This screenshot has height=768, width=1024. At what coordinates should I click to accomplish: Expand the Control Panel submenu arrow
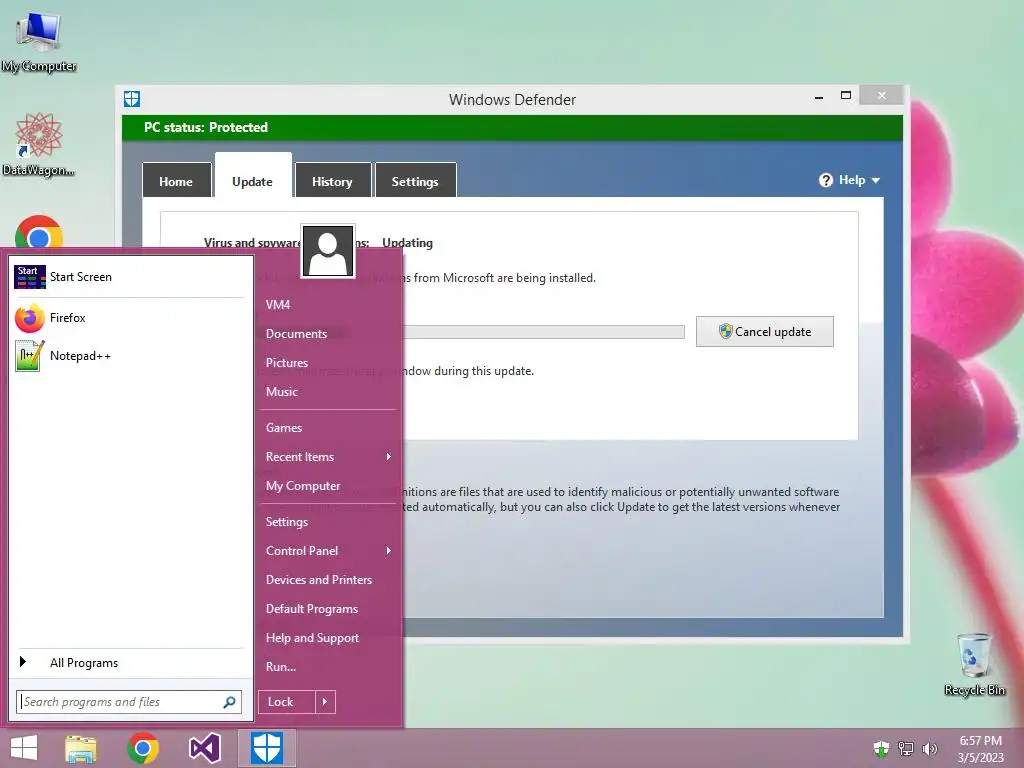coord(389,551)
